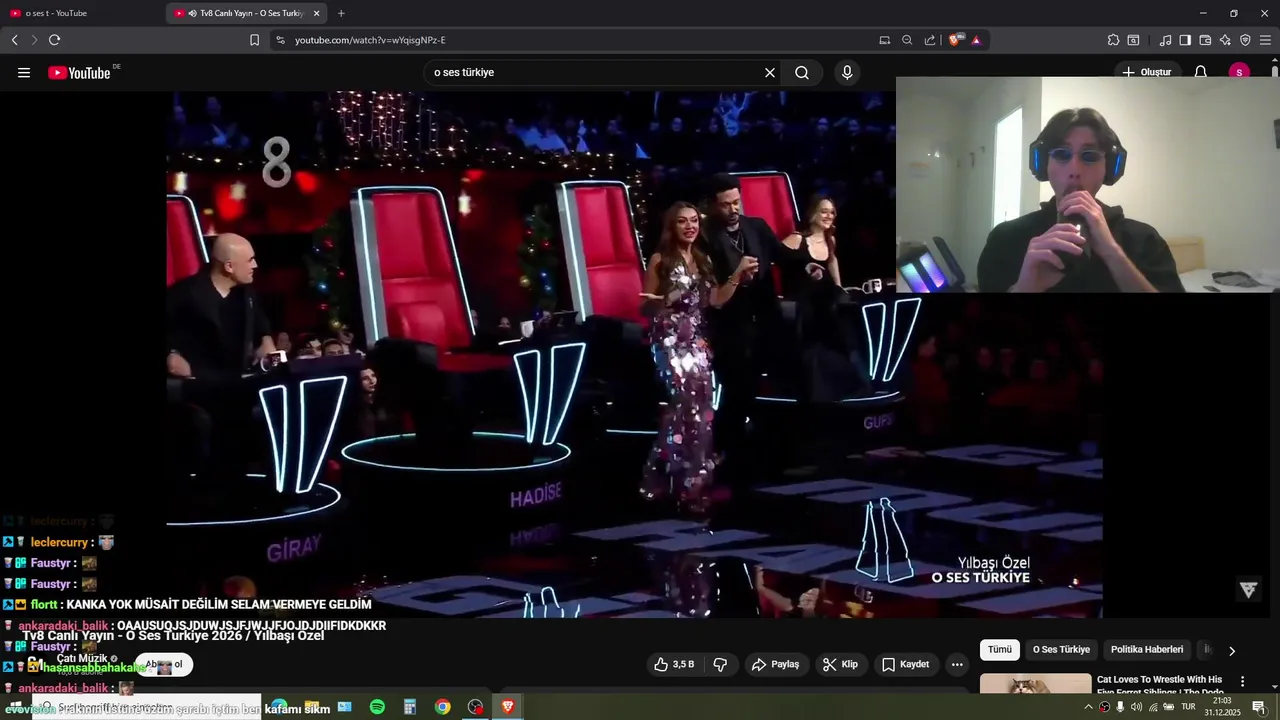Bookmark this page
This screenshot has height=720, width=1280.
click(254, 40)
